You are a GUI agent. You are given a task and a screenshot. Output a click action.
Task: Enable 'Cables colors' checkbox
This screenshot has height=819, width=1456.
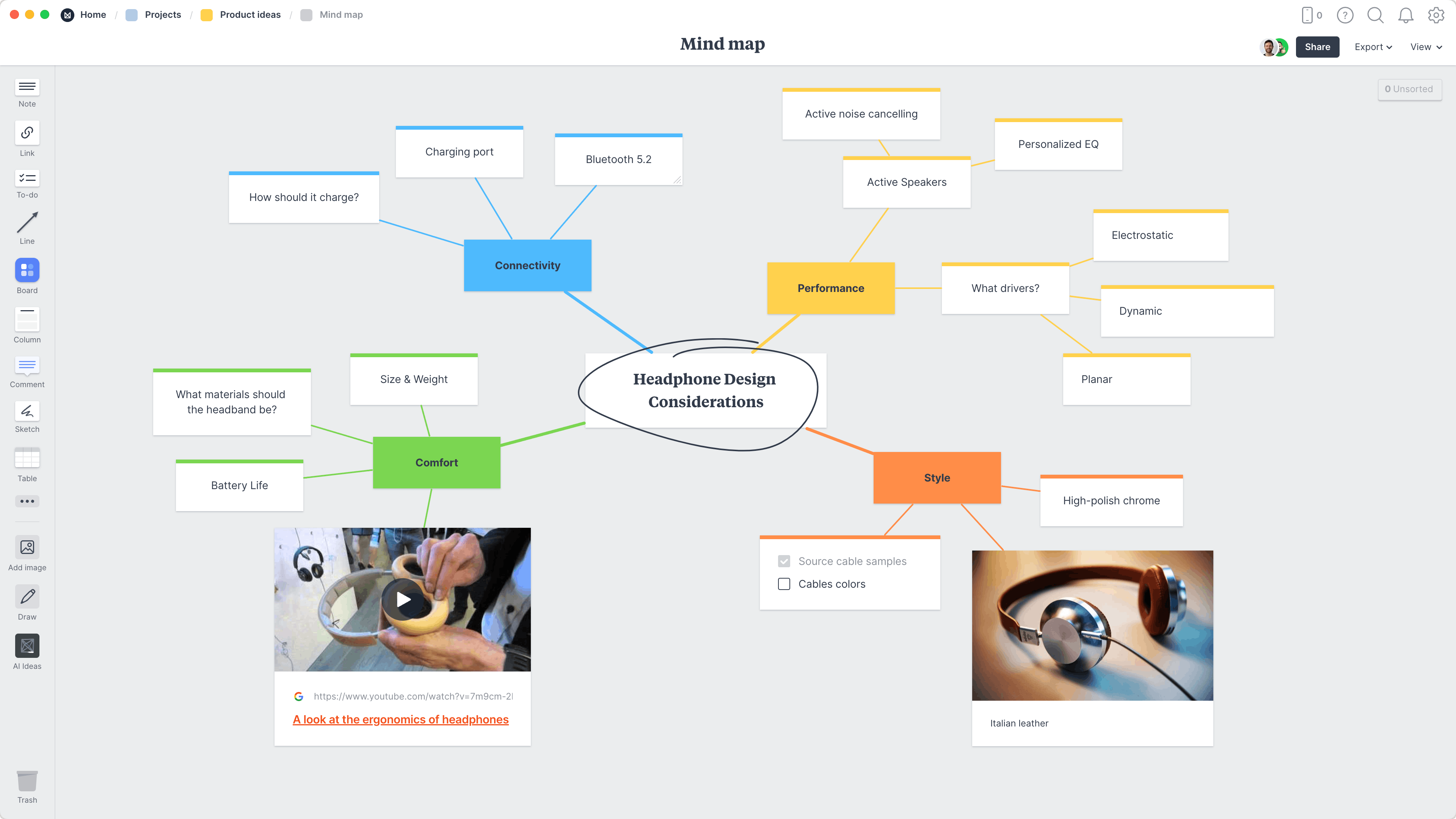[x=784, y=584]
